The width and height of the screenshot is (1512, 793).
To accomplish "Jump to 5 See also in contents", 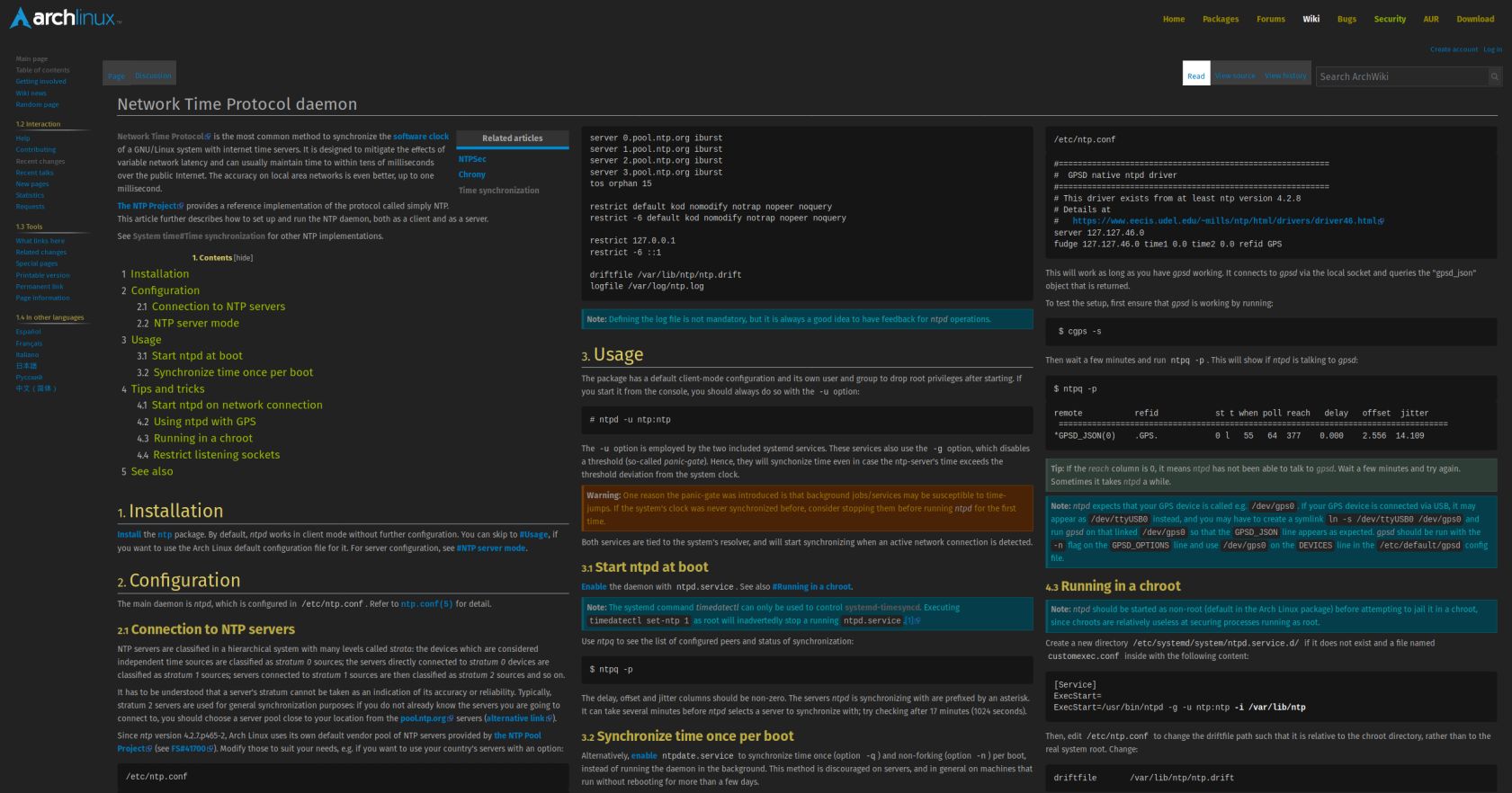I will (x=148, y=471).
